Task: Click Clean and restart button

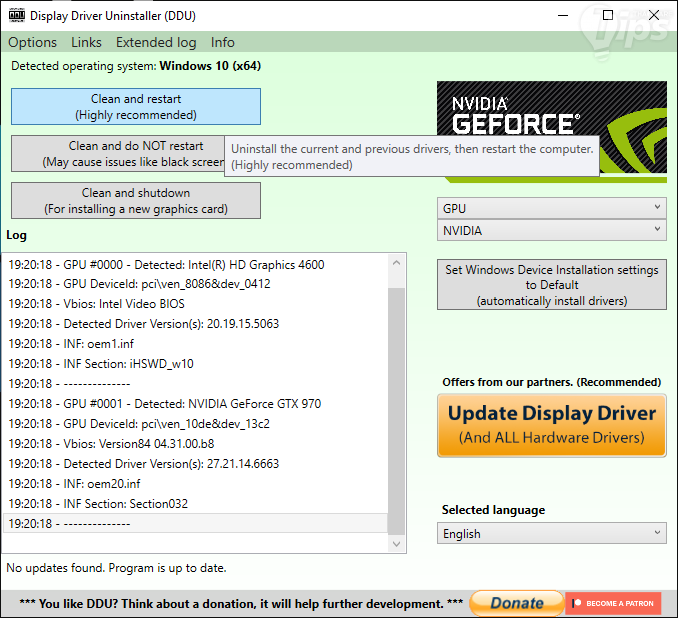Action: click(x=136, y=107)
